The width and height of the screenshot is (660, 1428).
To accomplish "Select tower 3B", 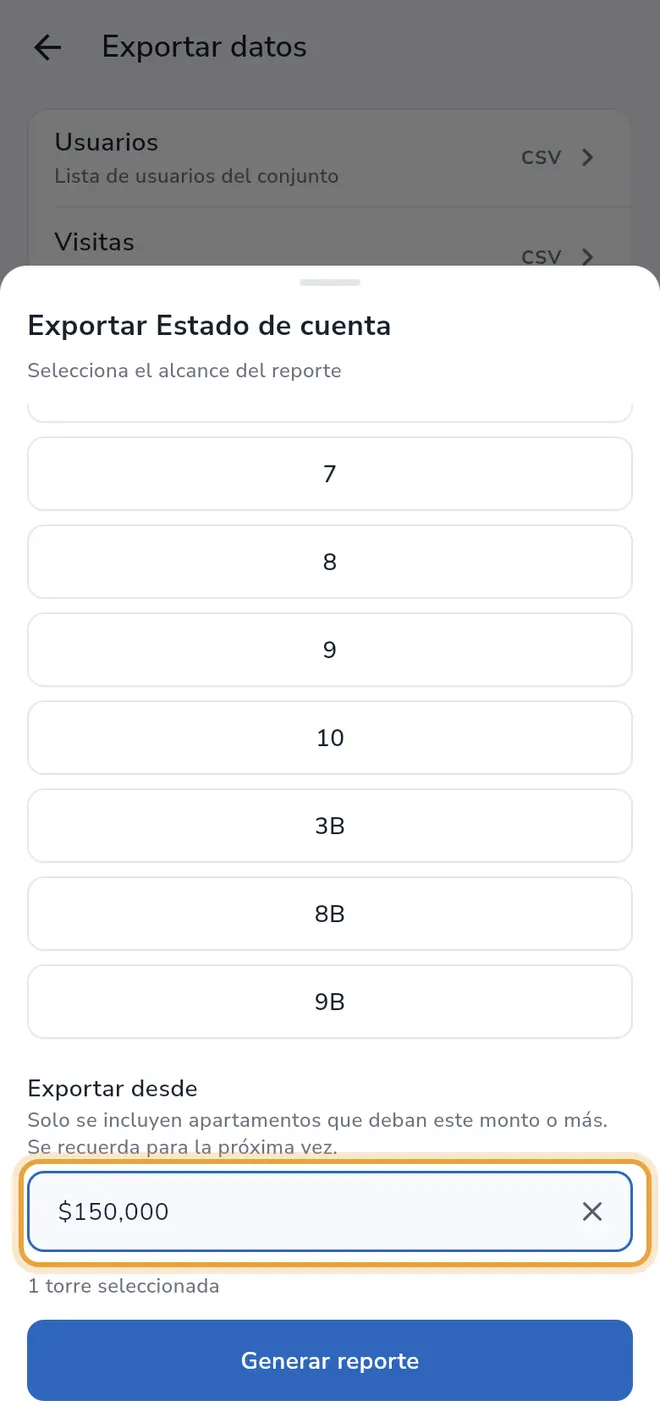I will pyautogui.click(x=330, y=826).
